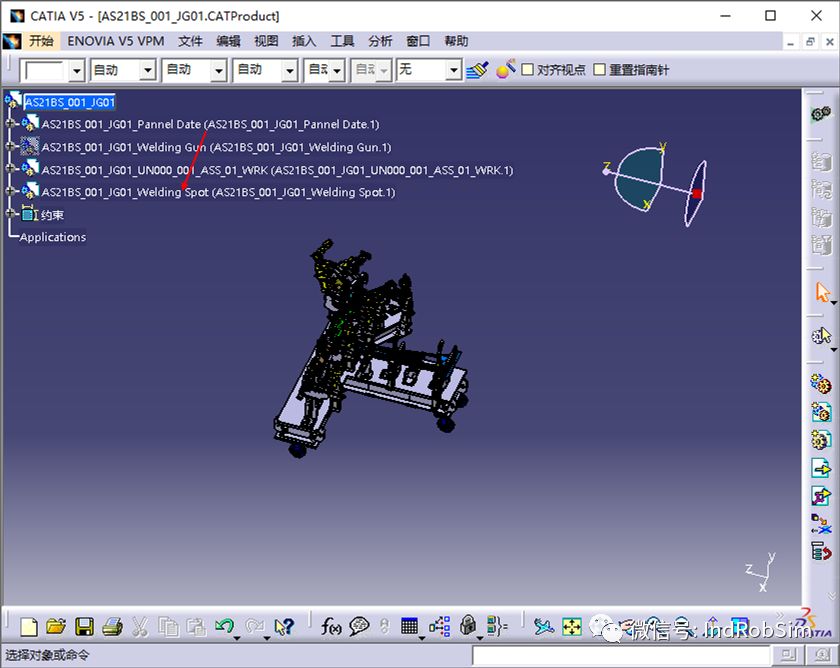Click the paintbrush painter icon in graphic properties toolbar
The image size is (840, 668).
pyautogui.click(x=477, y=70)
